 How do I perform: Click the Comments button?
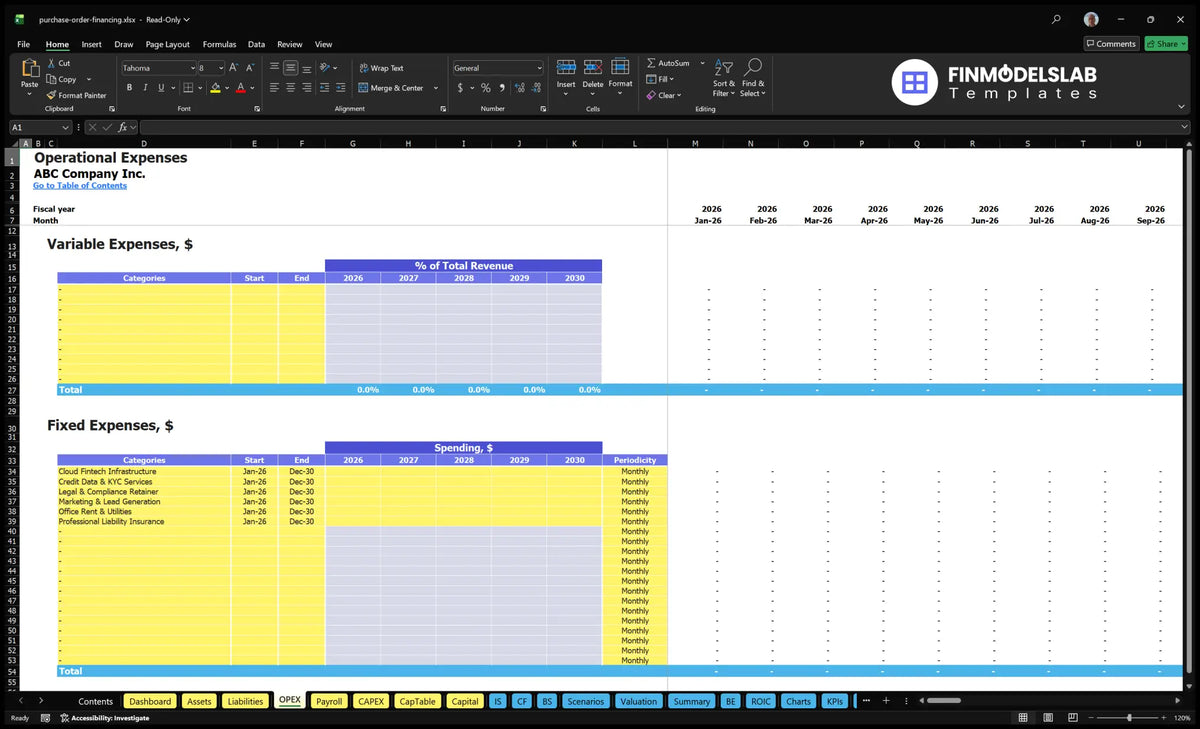(x=1111, y=44)
